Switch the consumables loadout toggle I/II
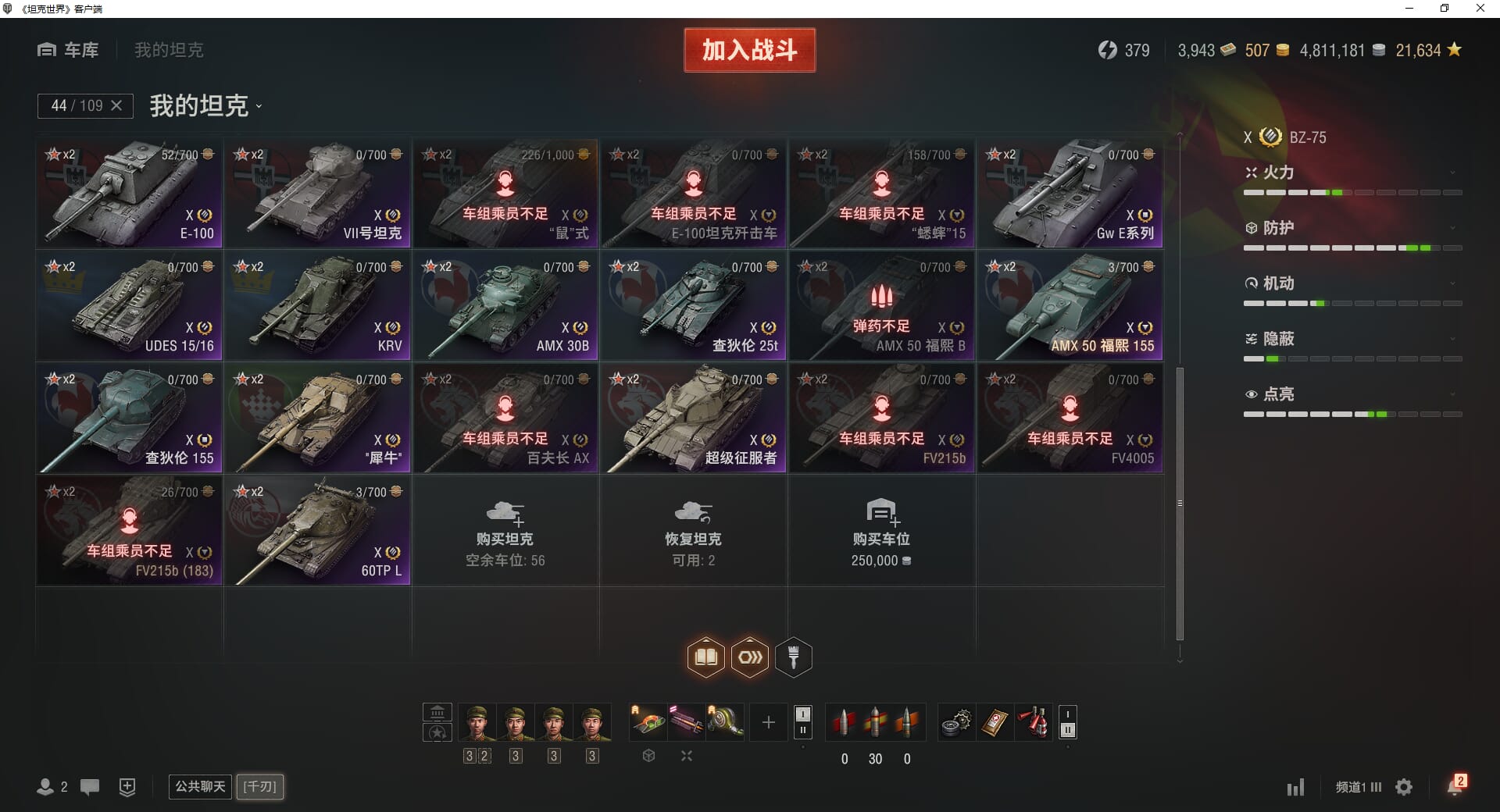Viewport: 1500px width, 812px height. click(x=1067, y=722)
